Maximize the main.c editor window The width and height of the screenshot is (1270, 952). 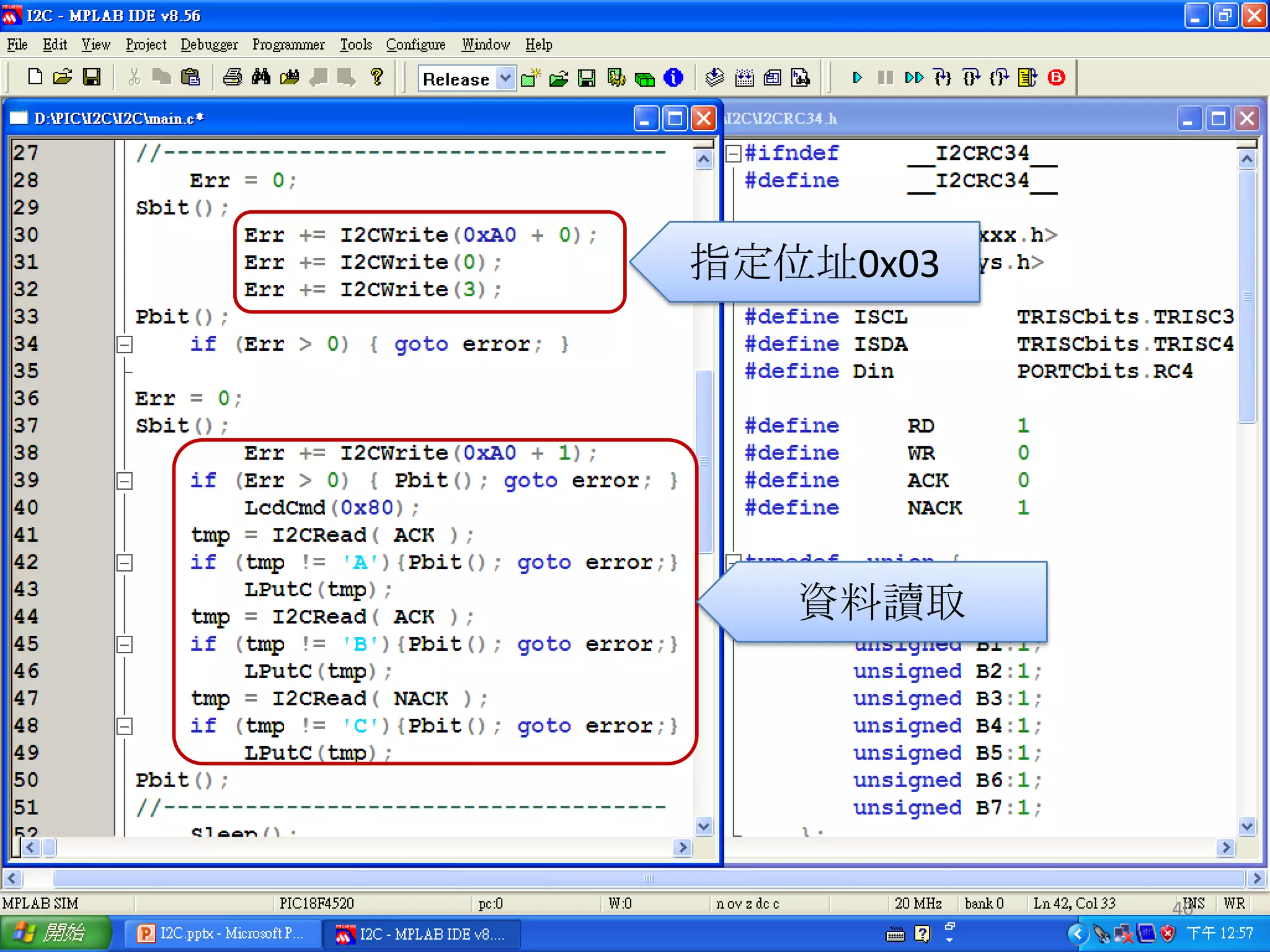tap(675, 118)
